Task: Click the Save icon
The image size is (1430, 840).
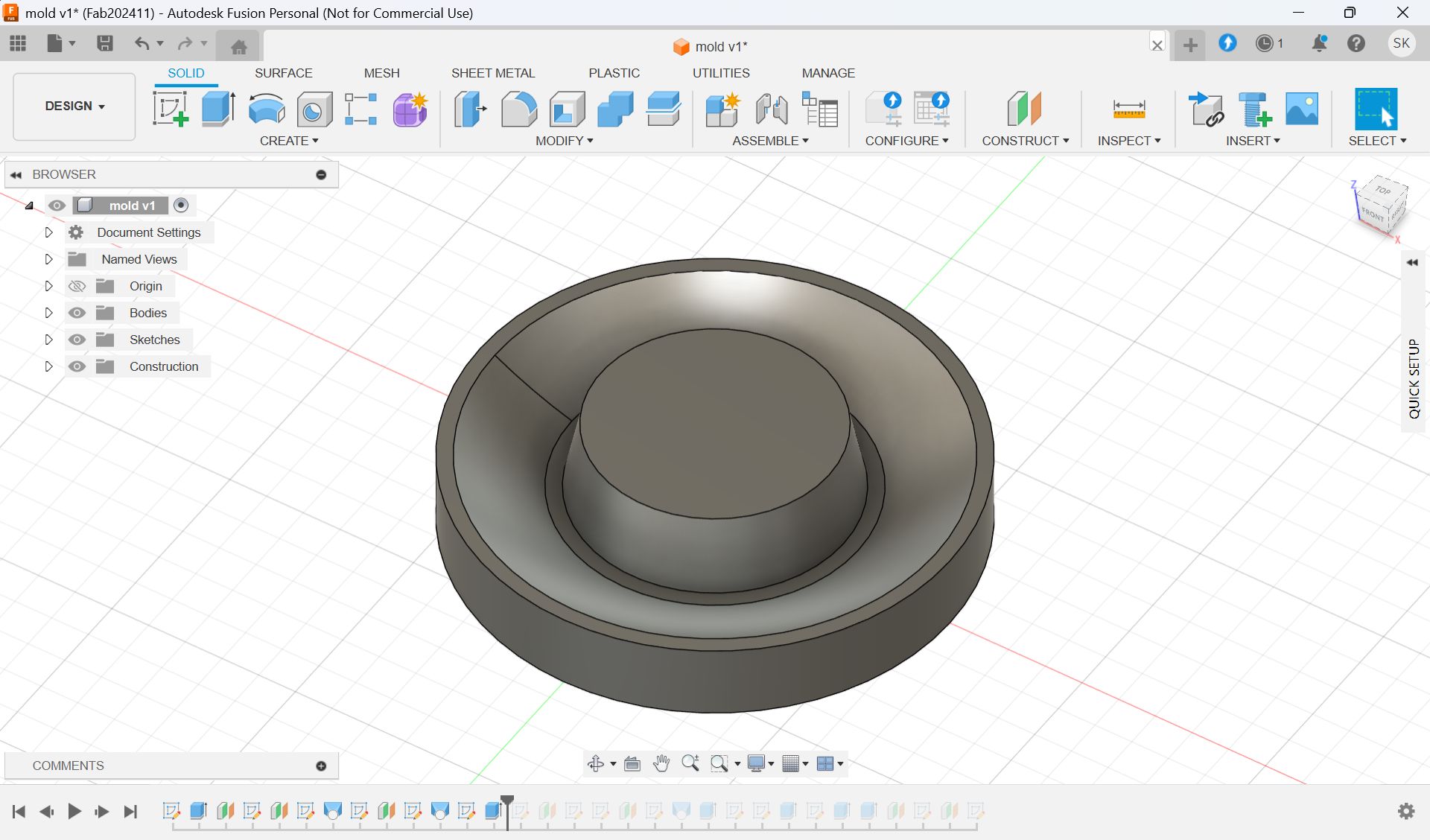Action: click(x=105, y=43)
